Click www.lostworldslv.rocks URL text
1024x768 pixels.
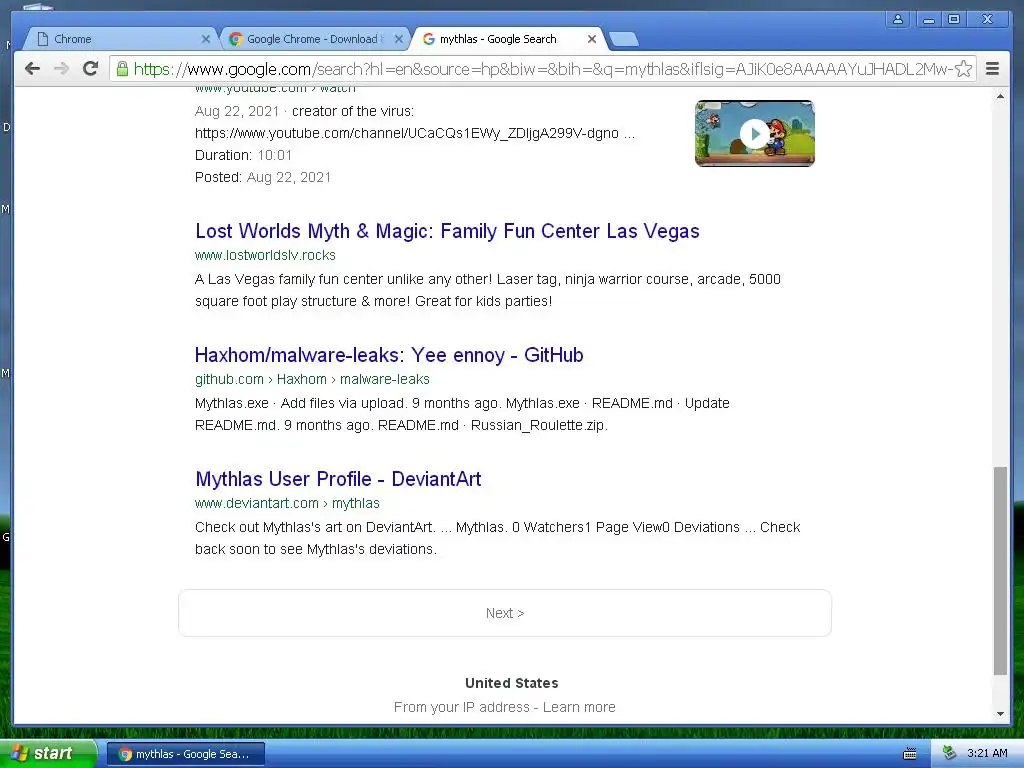pos(265,255)
